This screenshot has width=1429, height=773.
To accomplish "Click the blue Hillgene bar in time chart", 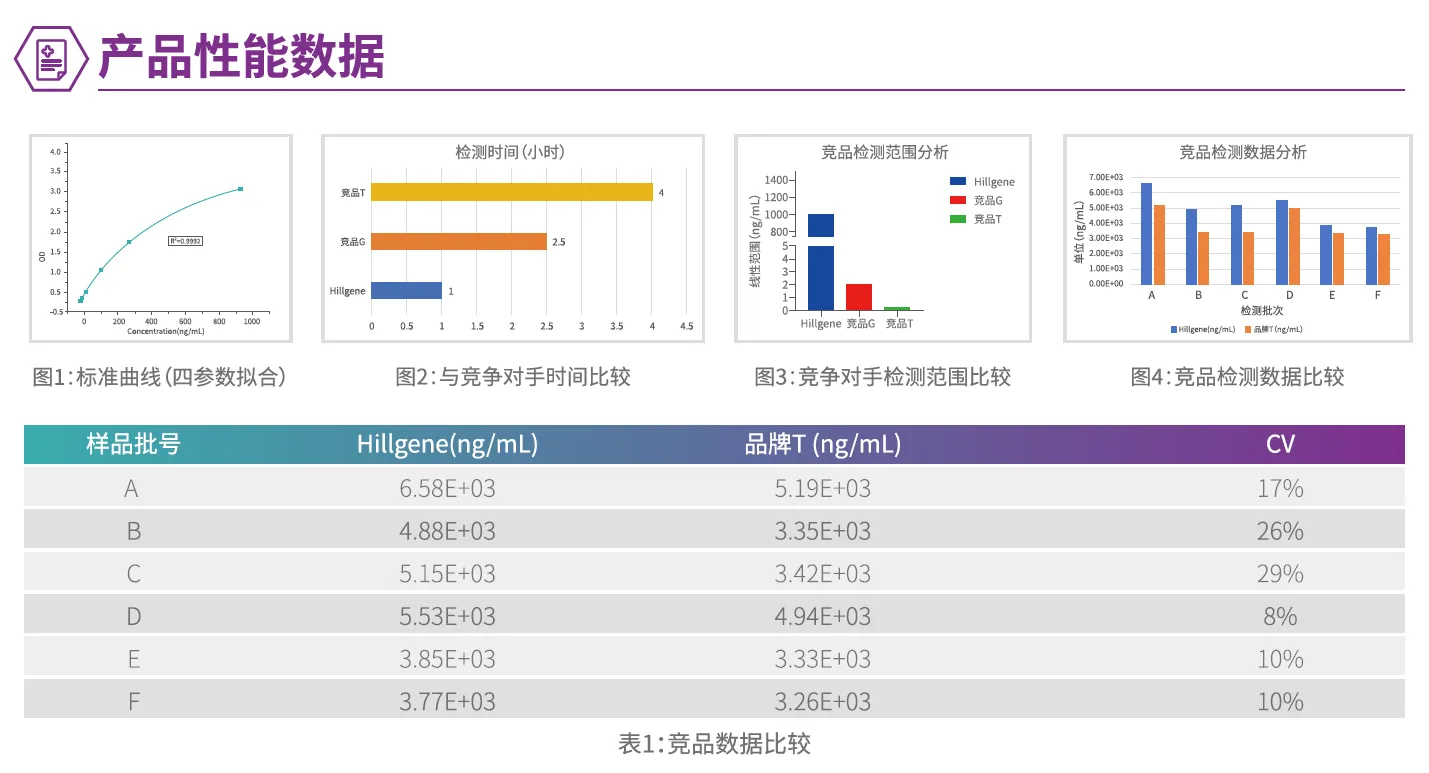I will click(x=407, y=290).
